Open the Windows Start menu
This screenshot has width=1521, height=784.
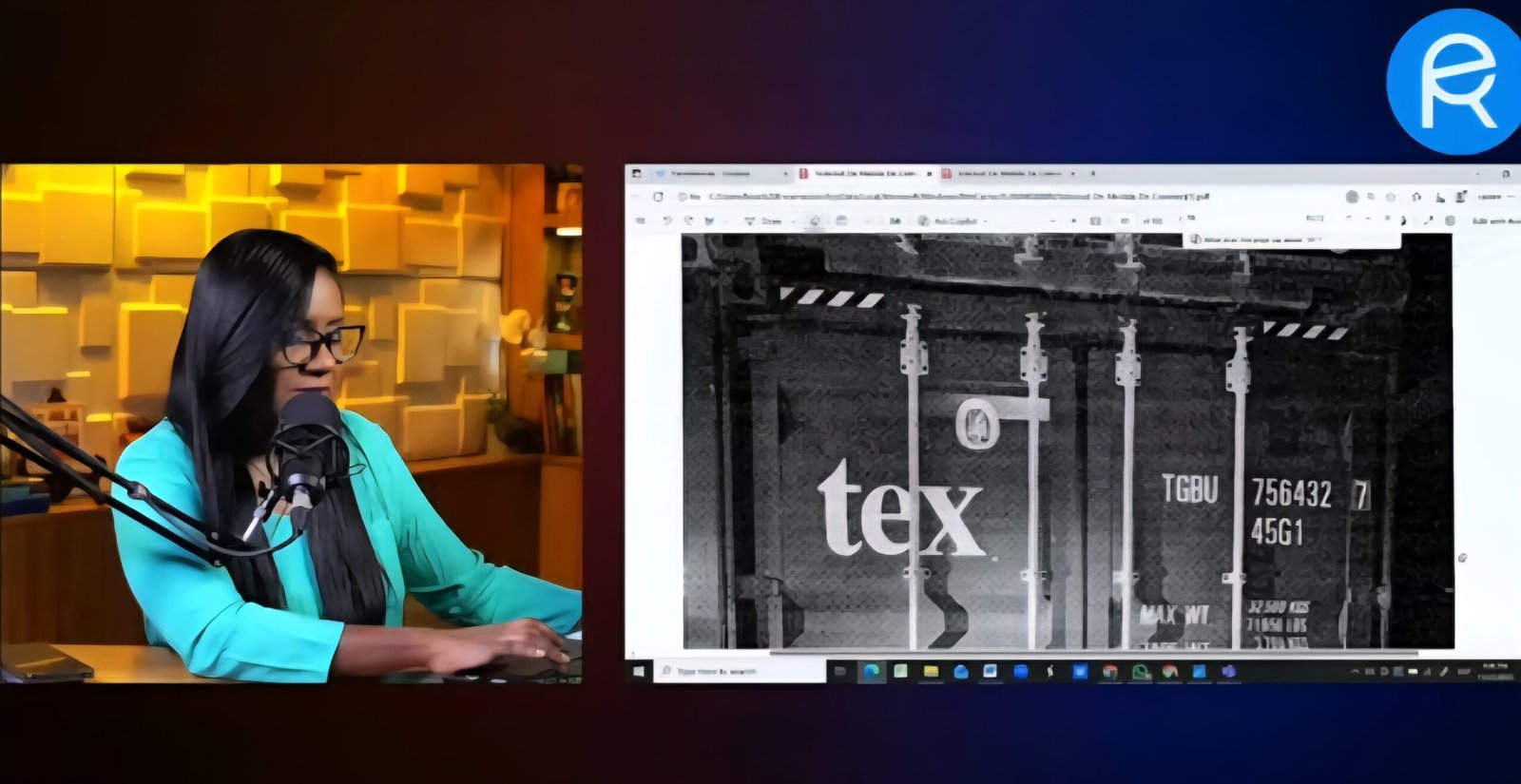pos(638,671)
